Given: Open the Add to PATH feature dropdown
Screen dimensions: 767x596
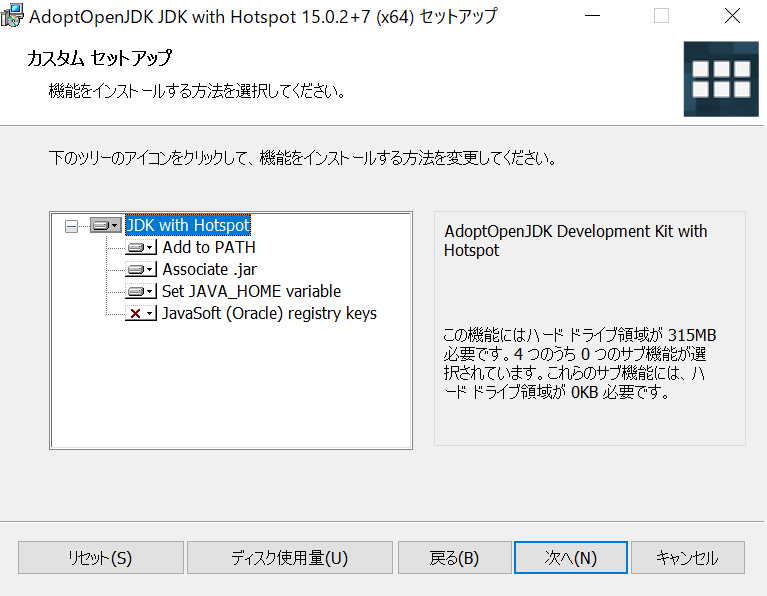Looking at the screenshot, I should click(141, 248).
